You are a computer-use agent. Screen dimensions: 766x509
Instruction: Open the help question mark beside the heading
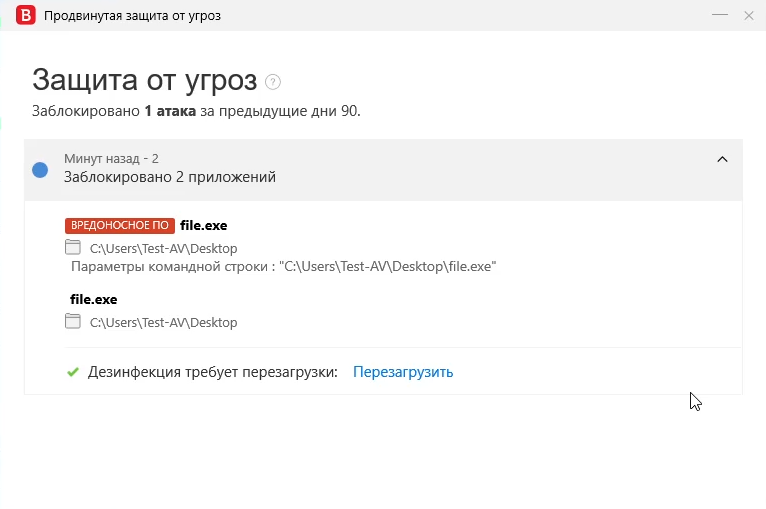pyautogui.click(x=273, y=82)
